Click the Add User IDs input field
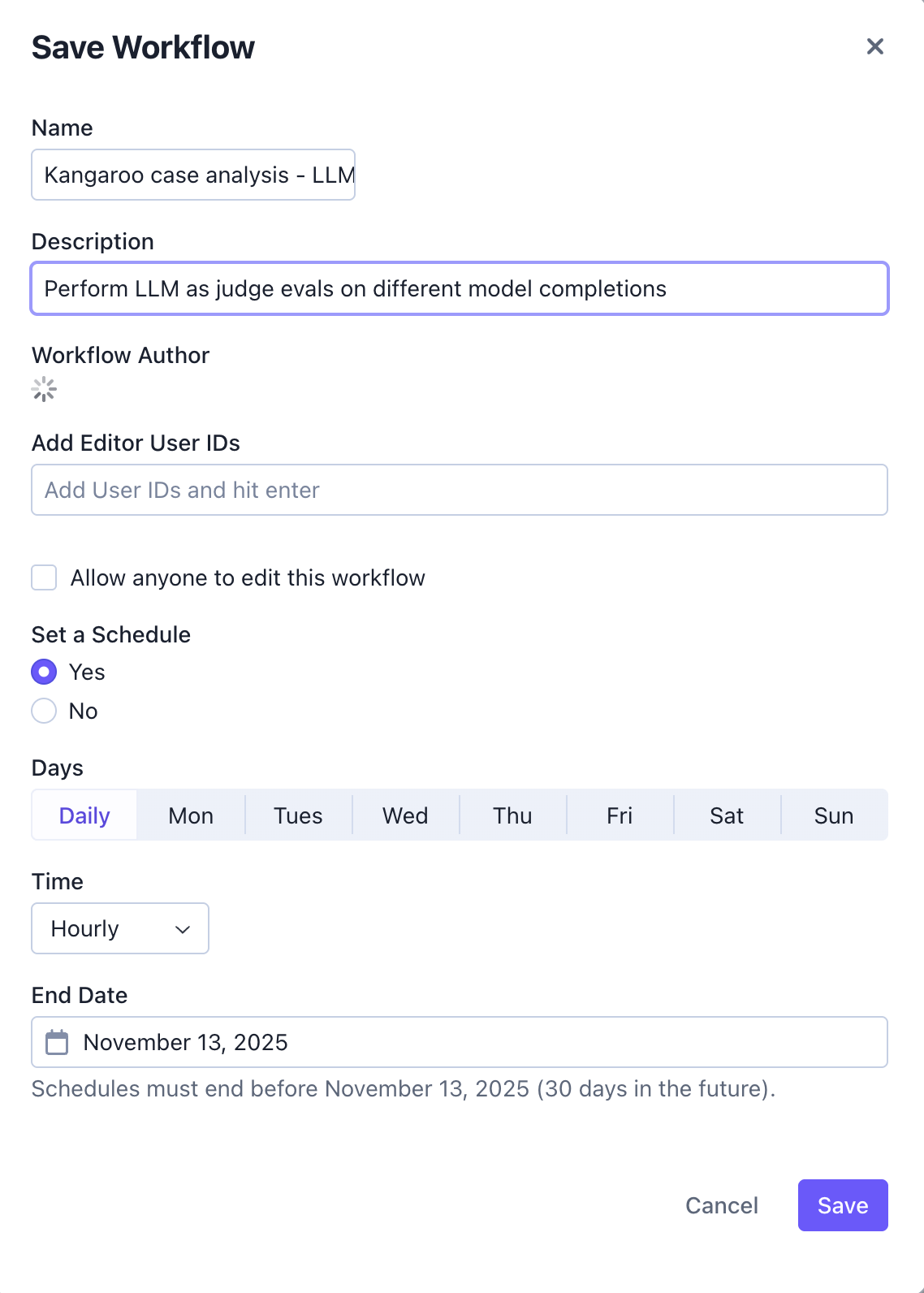This screenshot has height=1293, width=924. (460, 490)
